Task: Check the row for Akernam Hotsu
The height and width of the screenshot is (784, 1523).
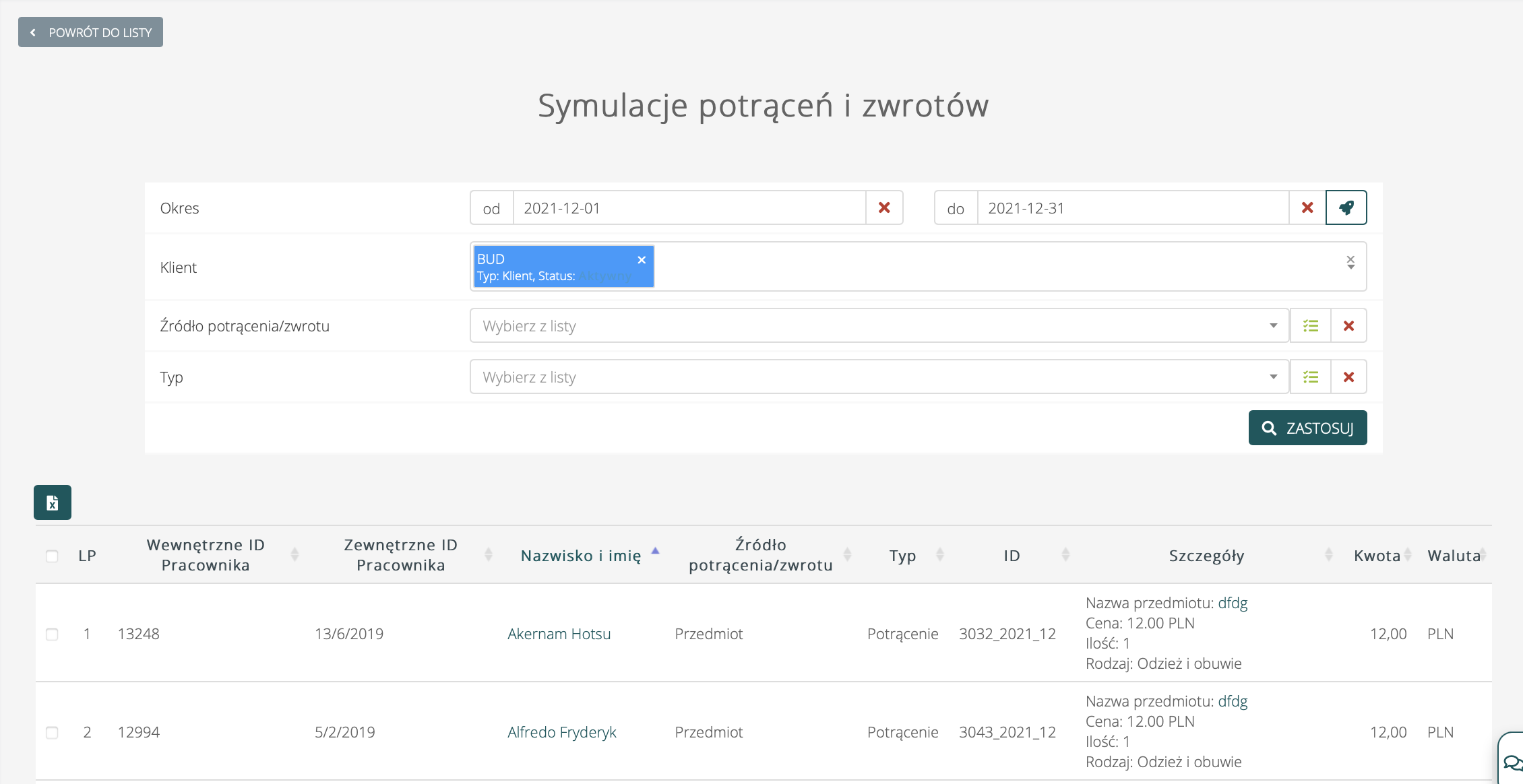Action: point(52,634)
